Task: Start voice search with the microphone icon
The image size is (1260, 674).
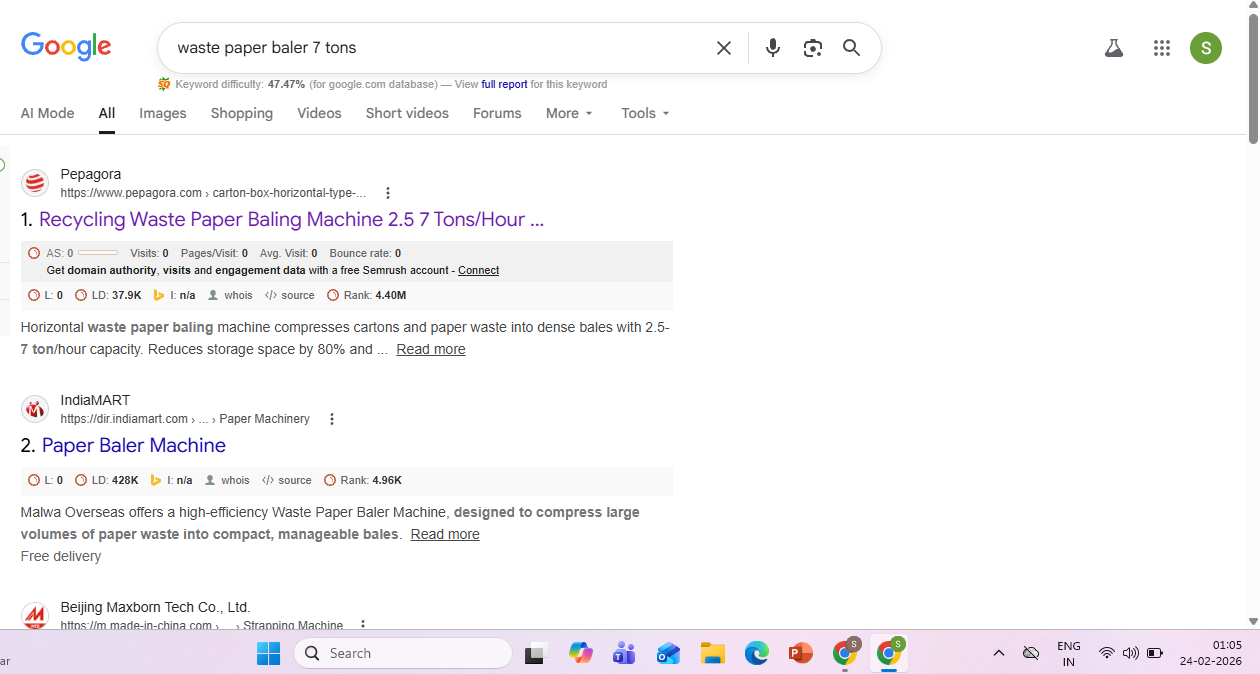Action: click(772, 48)
